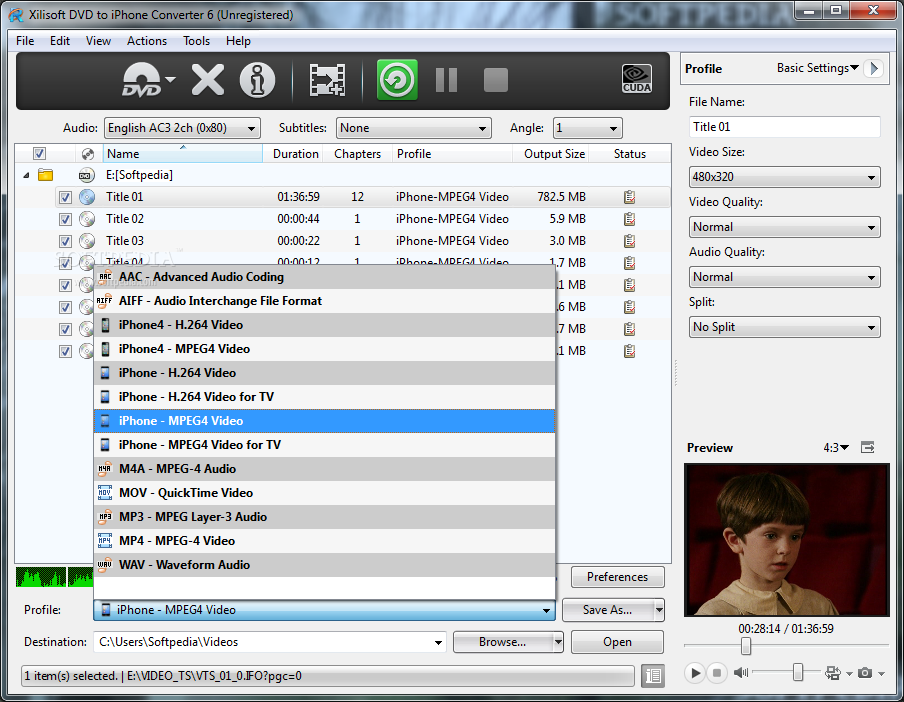The height and width of the screenshot is (702, 904).
Task: Click the preview seek slider handle
Action: (x=745, y=646)
